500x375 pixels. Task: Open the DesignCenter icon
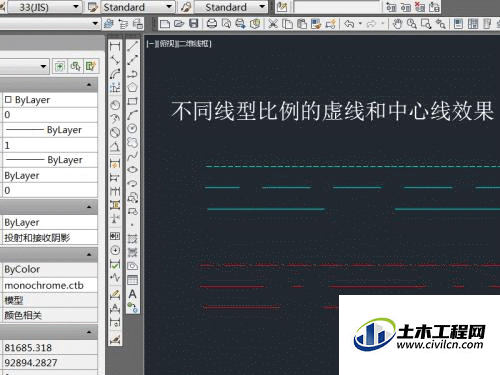coord(473,24)
